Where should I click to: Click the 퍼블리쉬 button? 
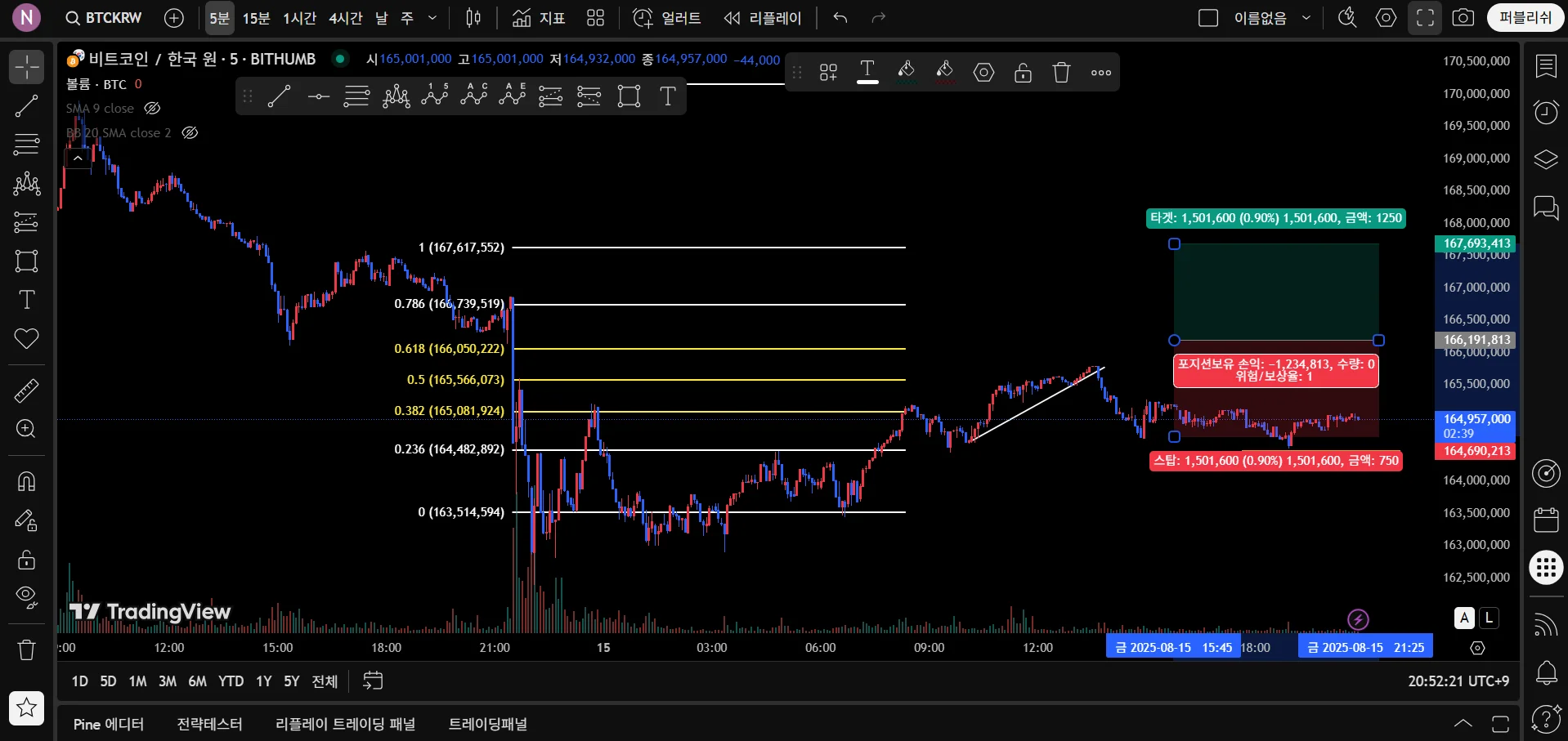(1525, 18)
